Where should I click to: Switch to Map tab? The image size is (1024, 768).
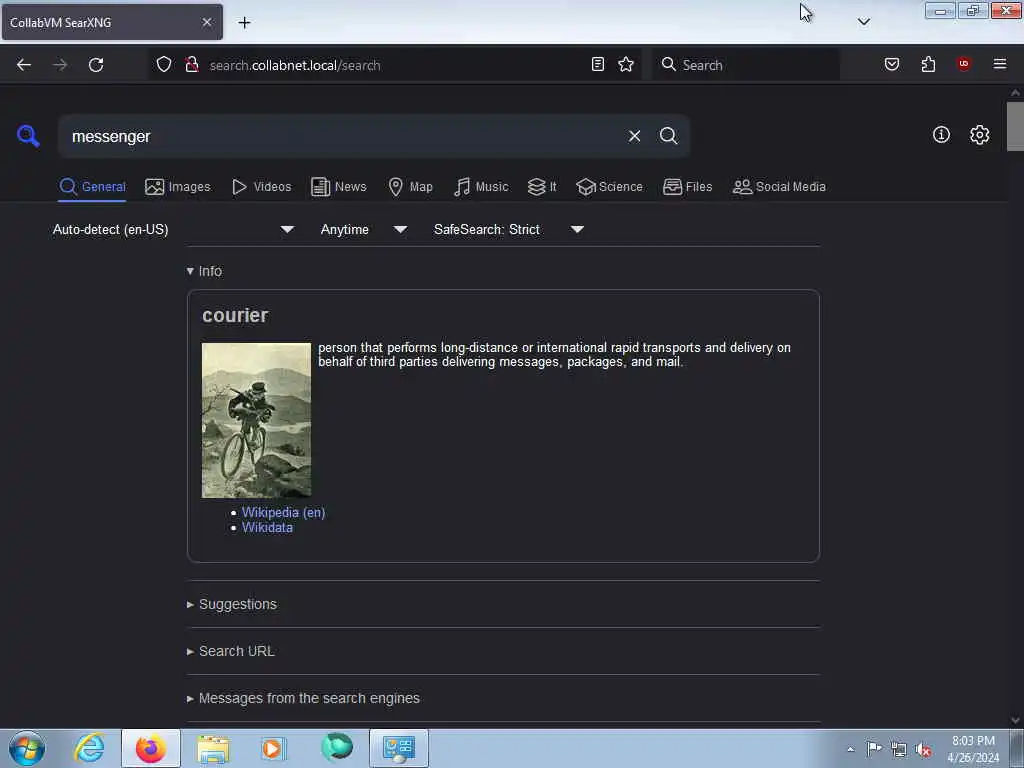pyautogui.click(x=410, y=187)
